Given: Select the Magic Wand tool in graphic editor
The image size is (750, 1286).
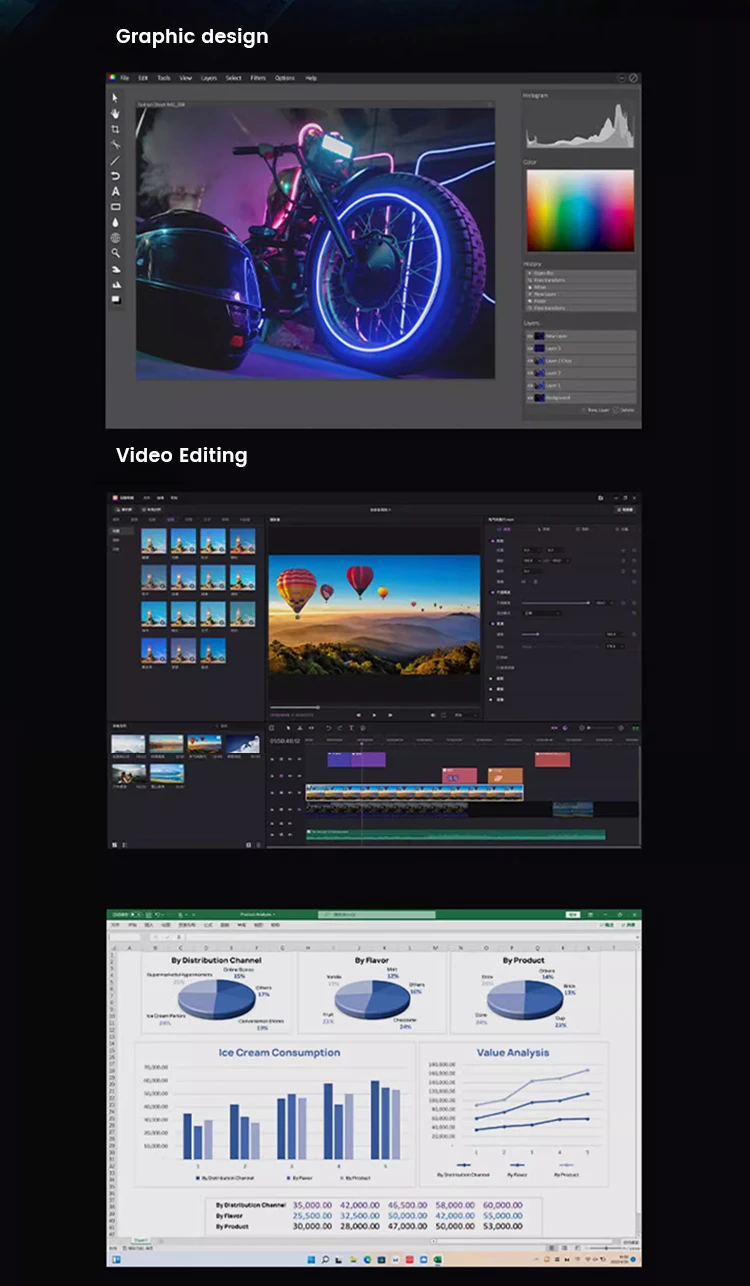Looking at the screenshot, I should (115, 144).
